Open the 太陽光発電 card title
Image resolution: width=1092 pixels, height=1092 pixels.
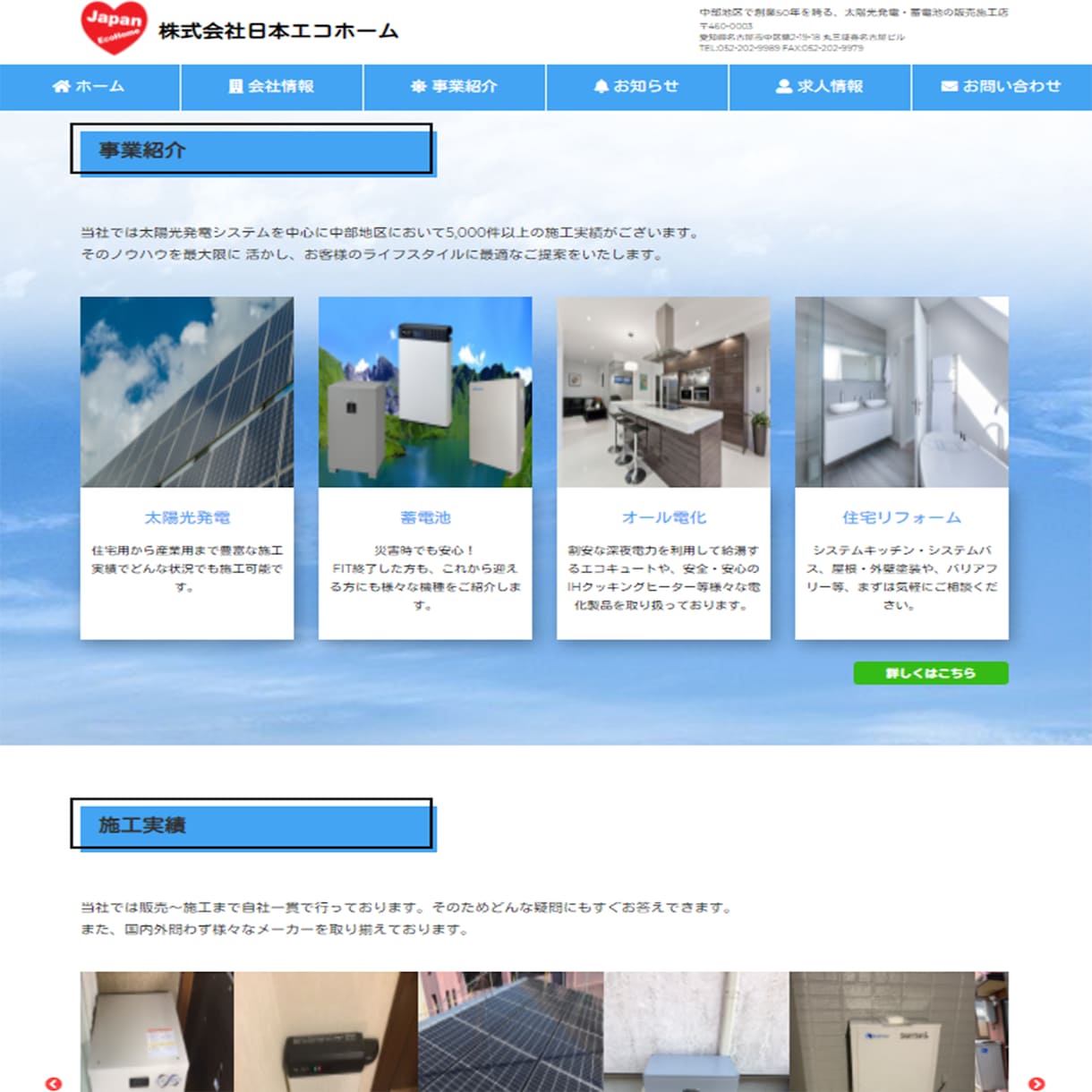pyautogui.click(x=187, y=517)
